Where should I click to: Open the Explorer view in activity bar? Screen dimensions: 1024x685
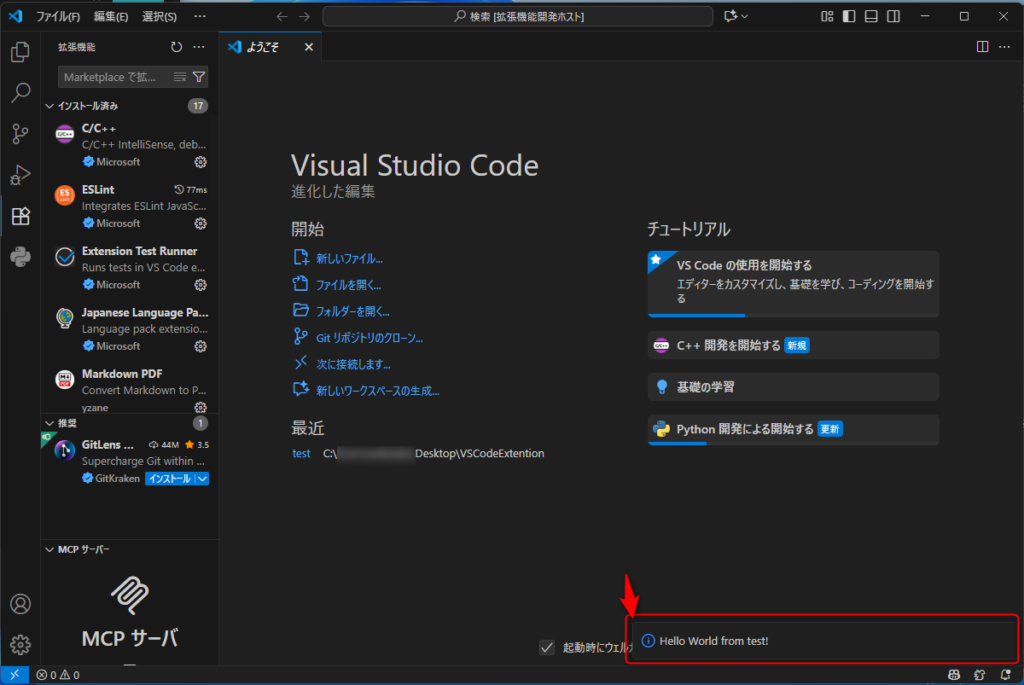(20, 52)
